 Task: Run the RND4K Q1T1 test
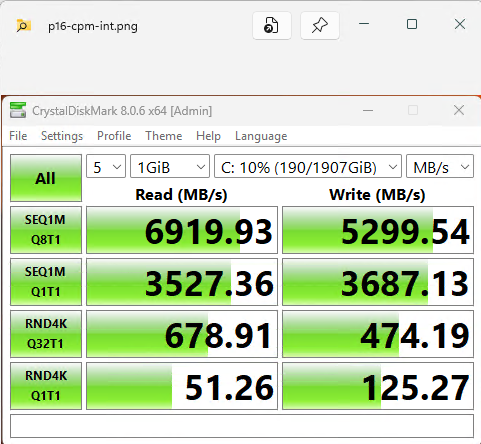click(x=46, y=386)
